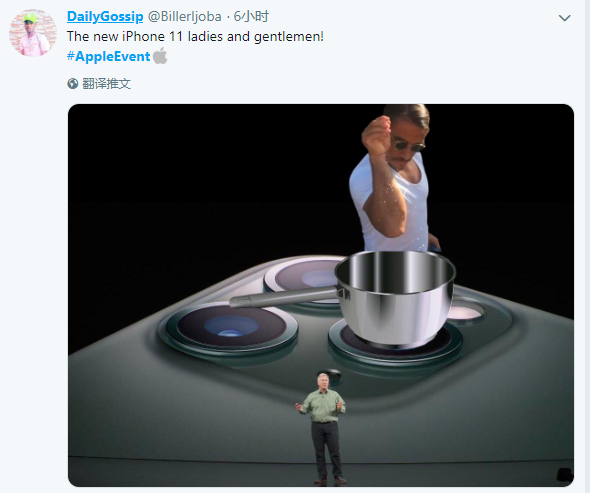Open the #AppleEvent hashtag

pyautogui.click(x=108, y=56)
